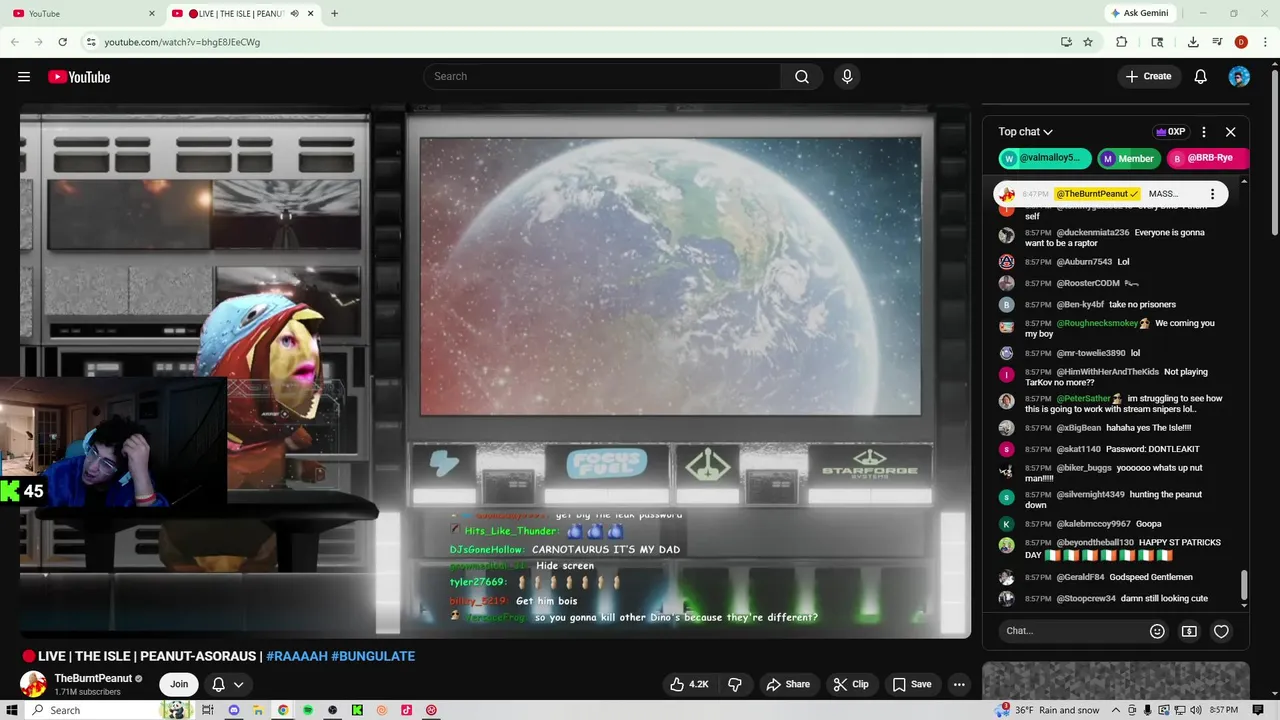Viewport: 1280px width, 720px height.
Task: Click the Create button
Action: (x=1148, y=77)
